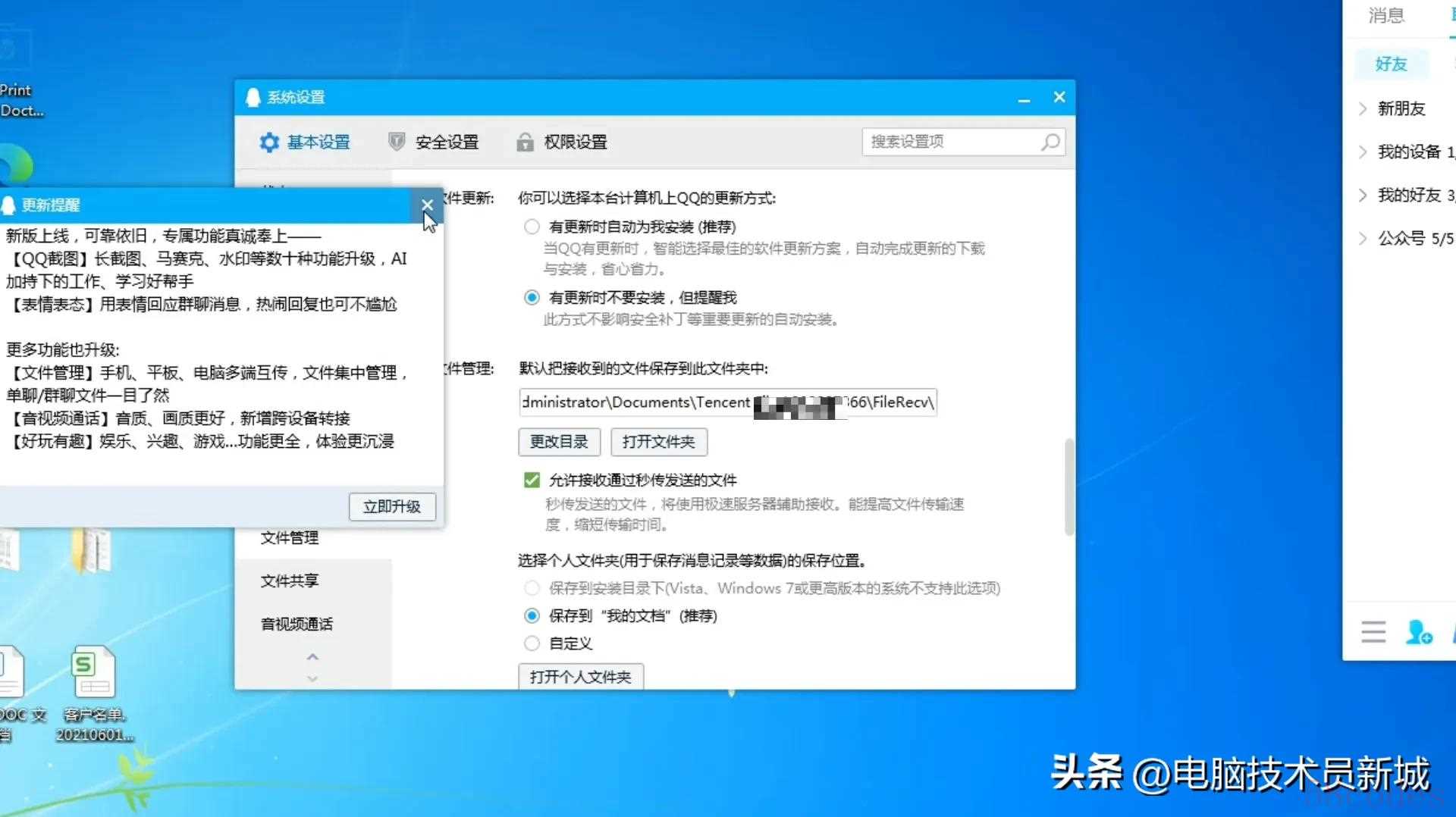Switch to the 权限设置 tab
This screenshot has height=817, width=1456.
[x=562, y=142]
